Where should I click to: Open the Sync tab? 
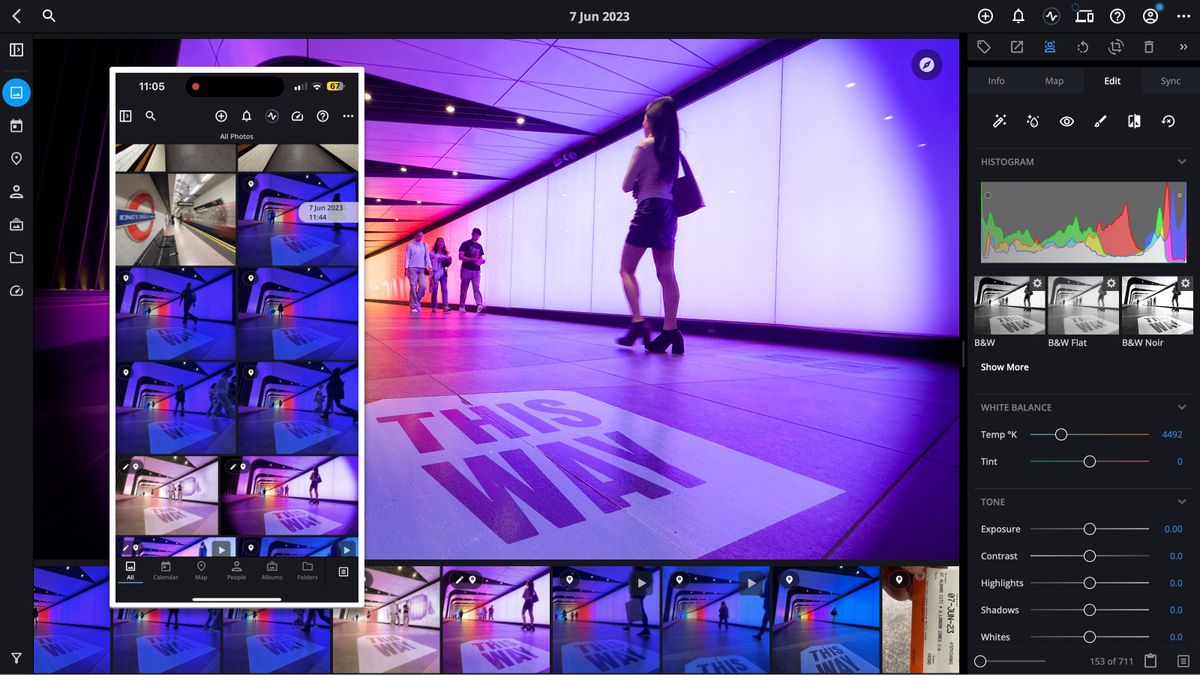1169,80
